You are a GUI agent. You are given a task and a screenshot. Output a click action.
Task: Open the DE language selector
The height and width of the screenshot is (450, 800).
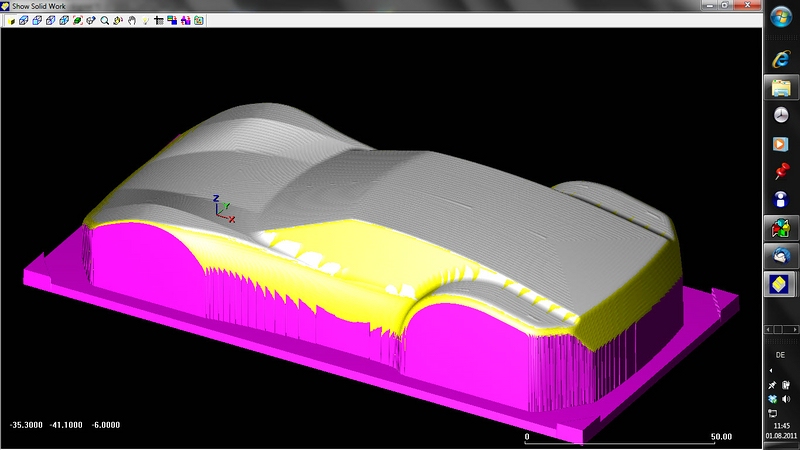click(x=780, y=355)
